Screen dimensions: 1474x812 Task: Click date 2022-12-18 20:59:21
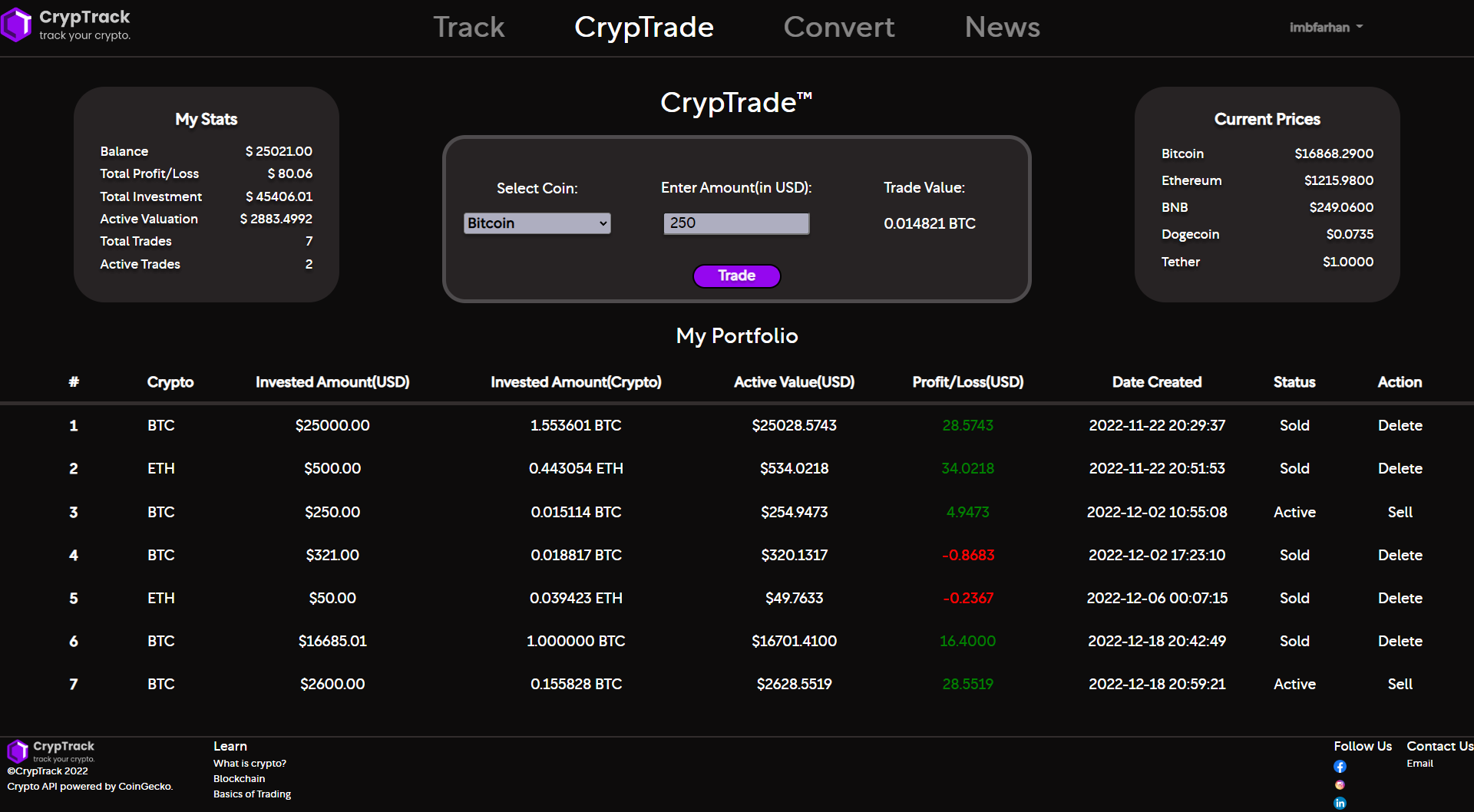[1157, 684]
